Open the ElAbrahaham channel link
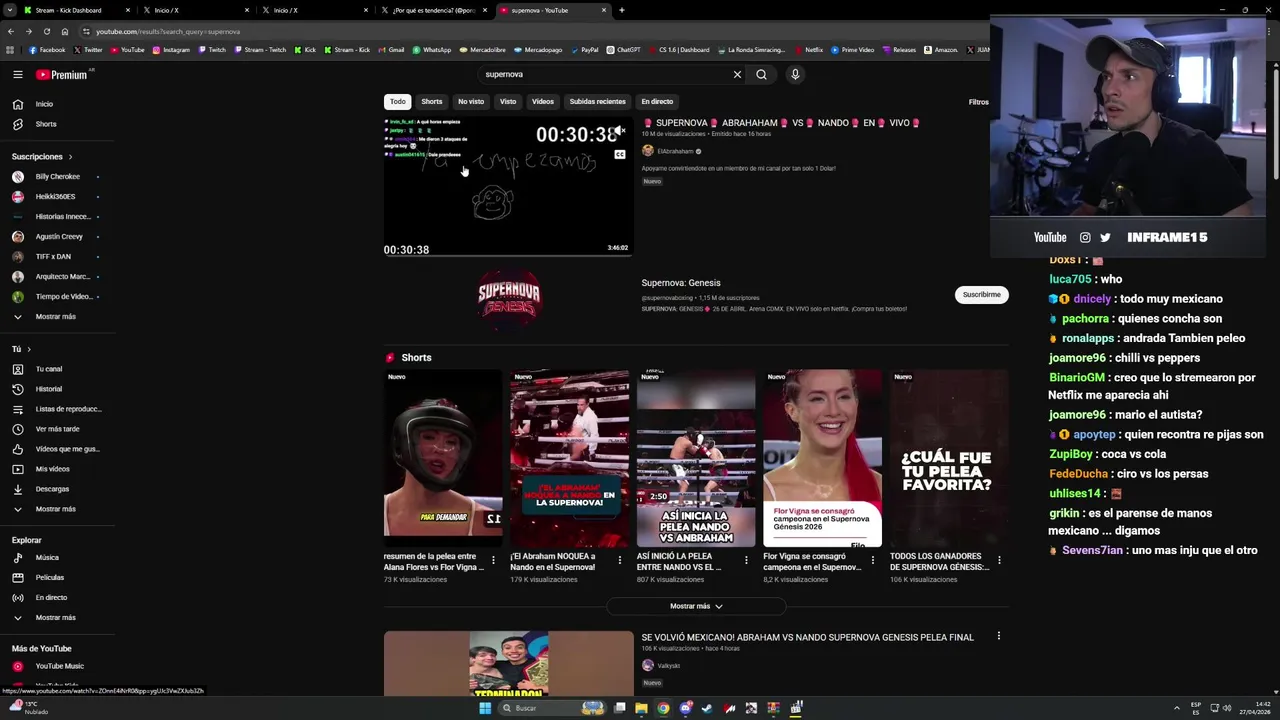 pyautogui.click(x=675, y=151)
